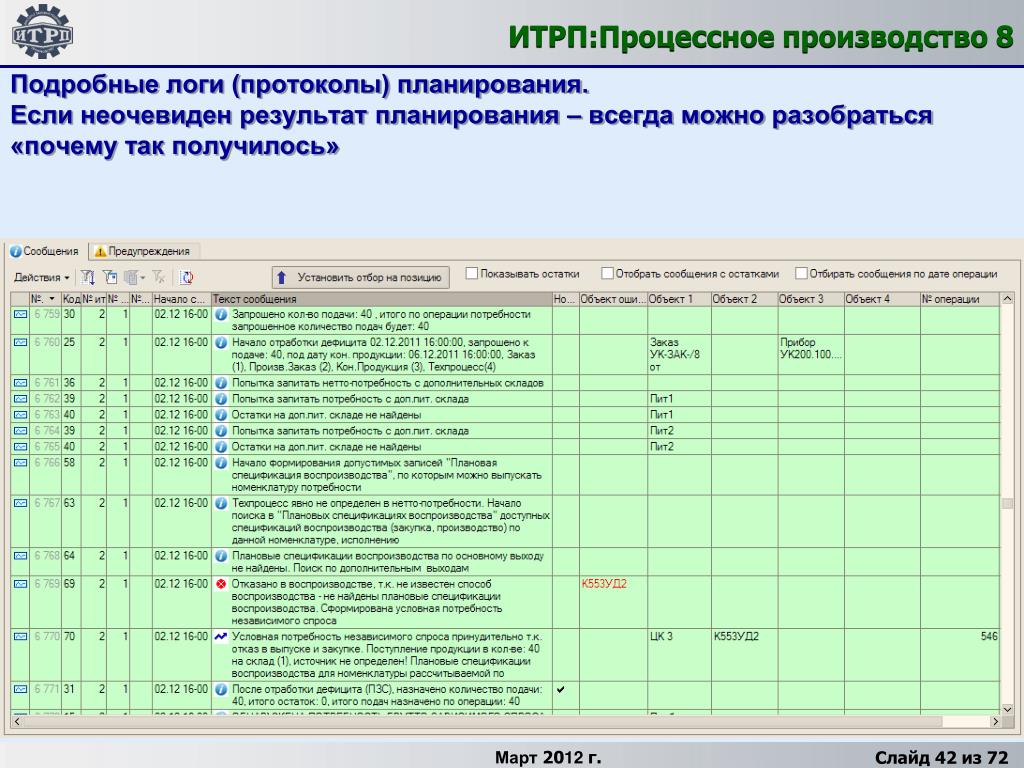The width and height of the screenshot is (1024, 768).
Task: Check Отобрать сообщения с остатками
Action: (607, 274)
